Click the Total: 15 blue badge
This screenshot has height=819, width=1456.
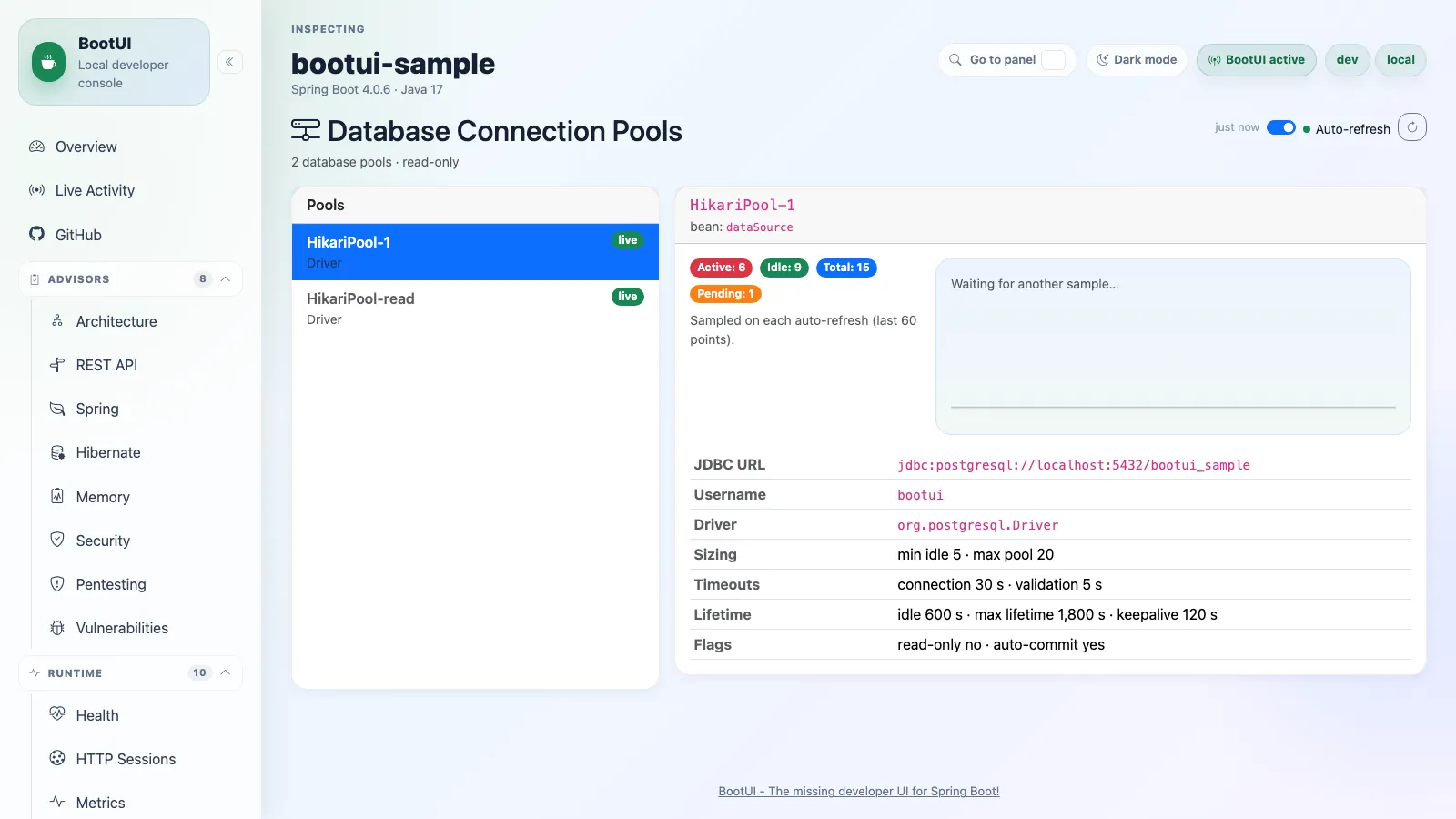click(846, 268)
